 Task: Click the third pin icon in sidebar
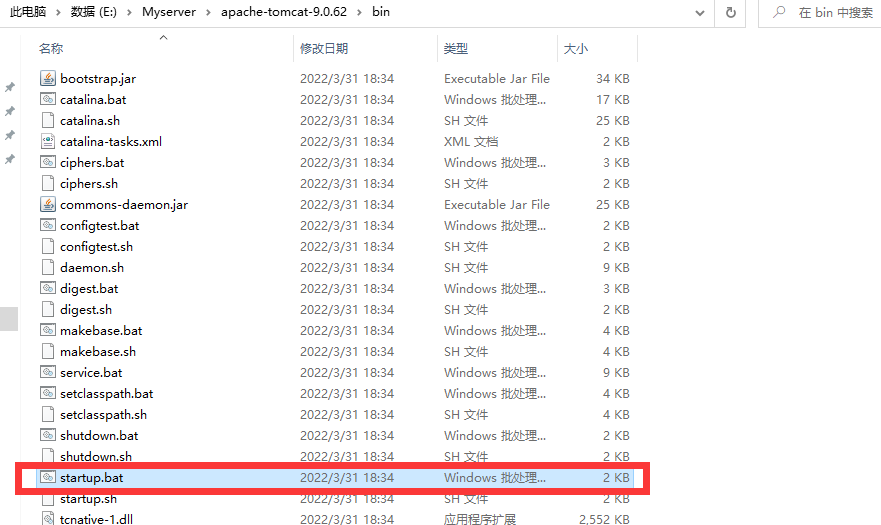coord(10,135)
